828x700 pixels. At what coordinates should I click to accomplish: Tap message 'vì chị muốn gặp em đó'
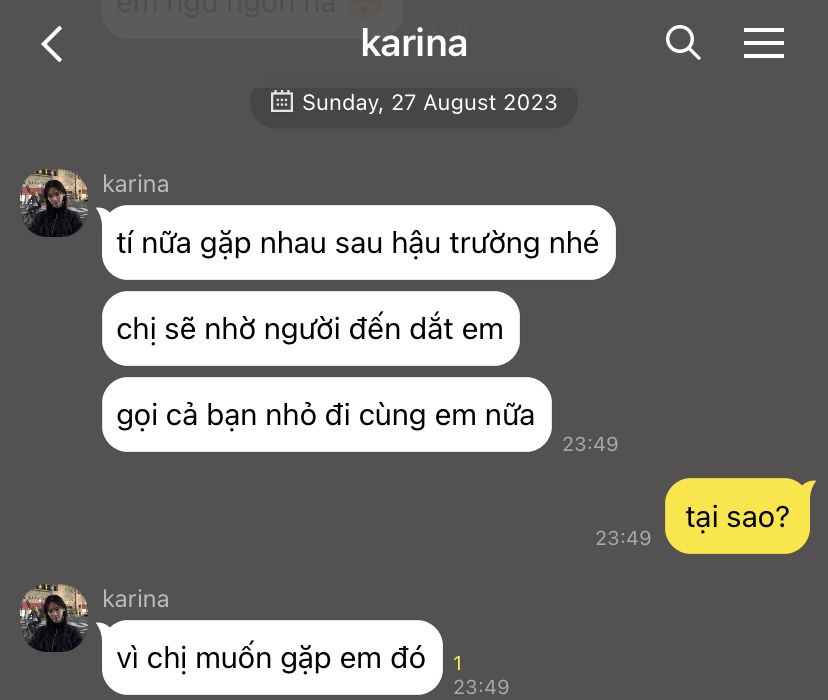point(271,658)
